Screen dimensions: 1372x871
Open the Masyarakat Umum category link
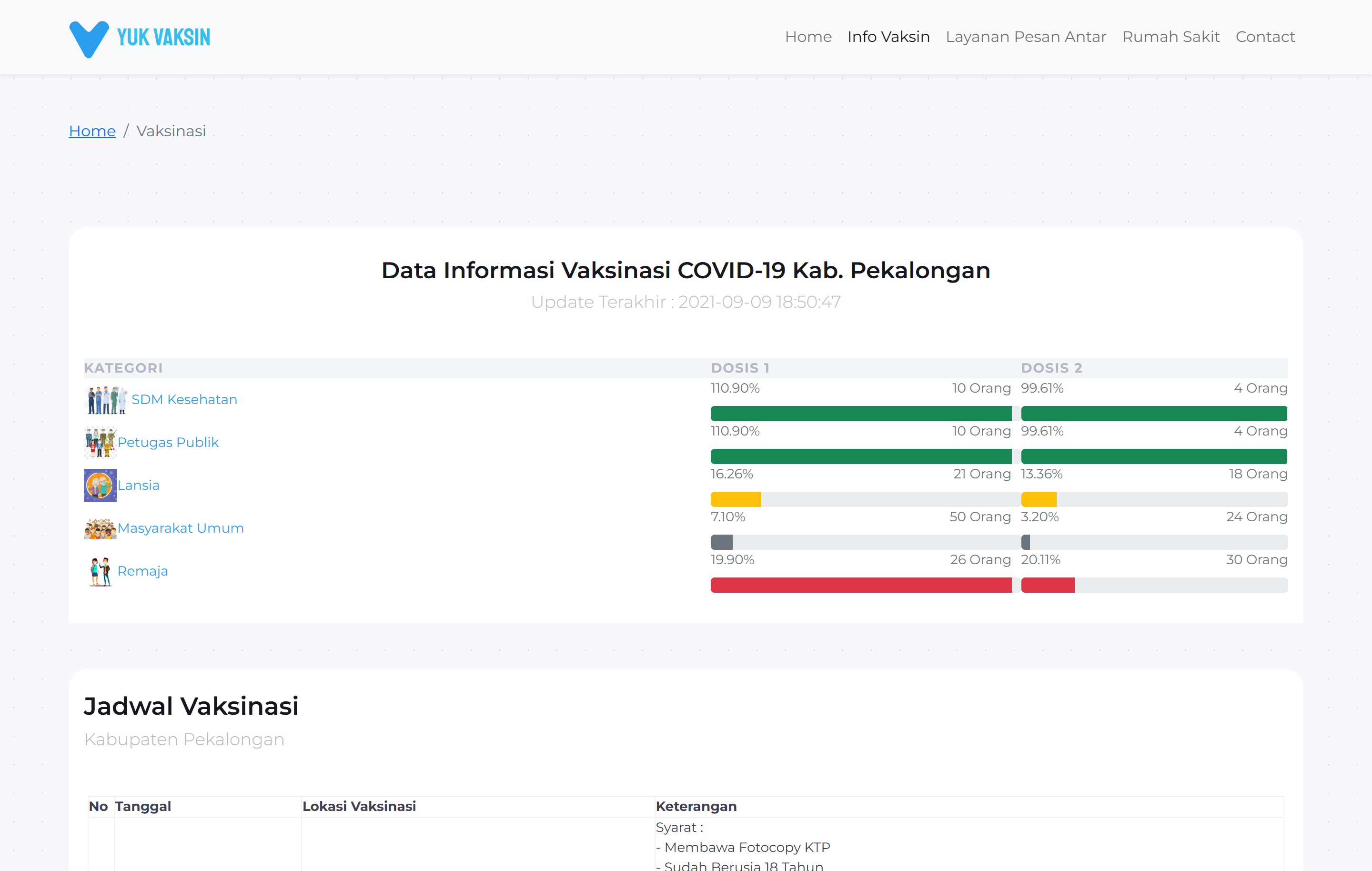[x=181, y=528]
